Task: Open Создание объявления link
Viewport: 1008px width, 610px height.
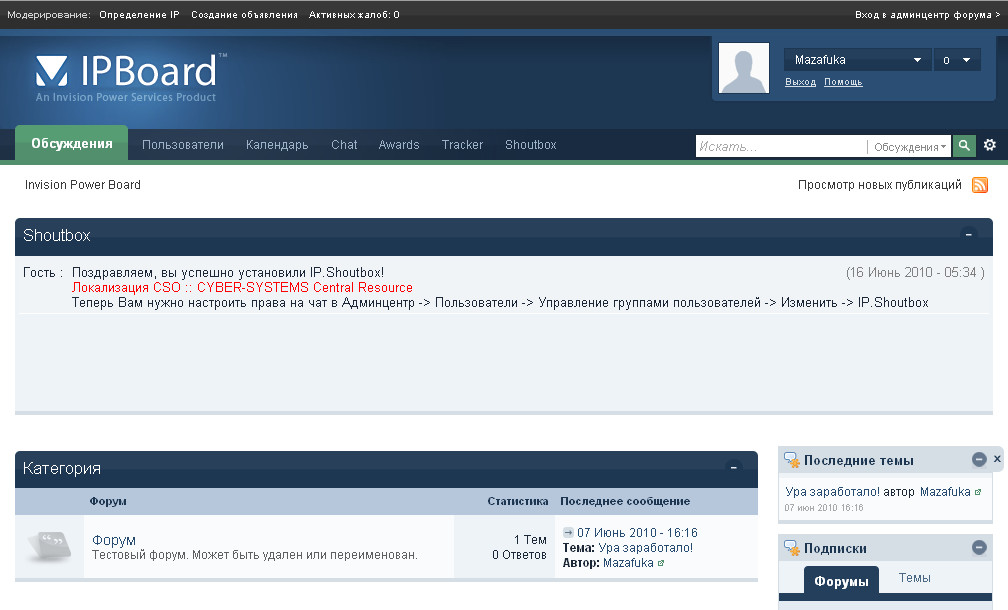Action: (244, 14)
